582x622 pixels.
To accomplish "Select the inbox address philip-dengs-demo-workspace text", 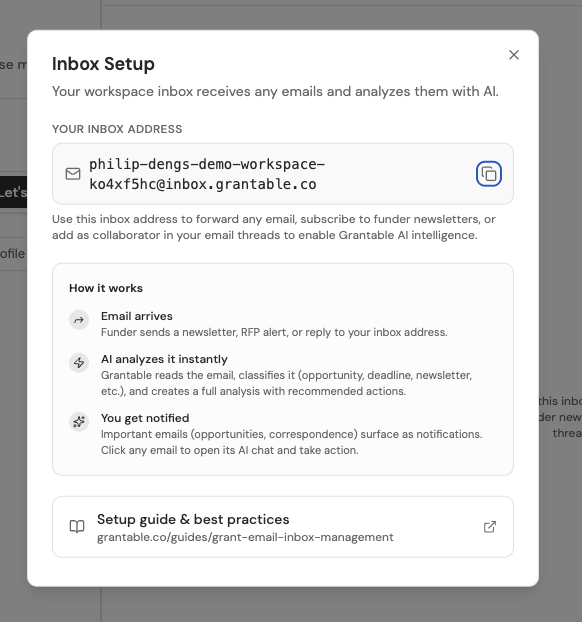I will (x=207, y=174).
